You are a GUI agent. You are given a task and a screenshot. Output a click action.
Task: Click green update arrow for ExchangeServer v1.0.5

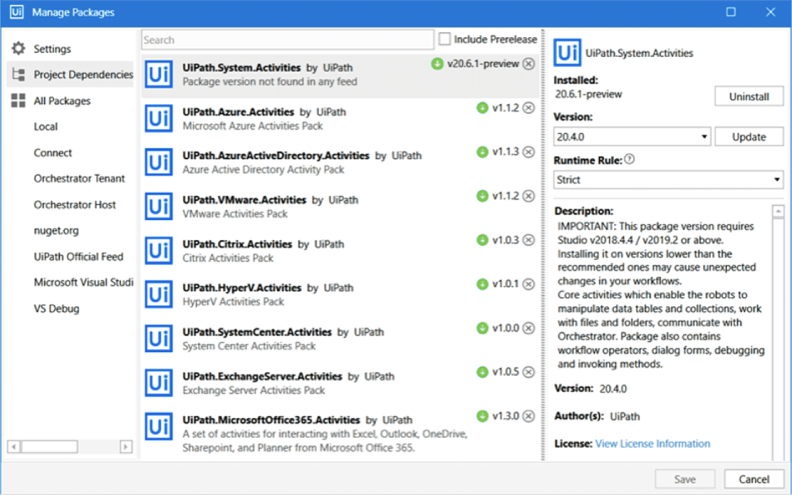coord(482,372)
